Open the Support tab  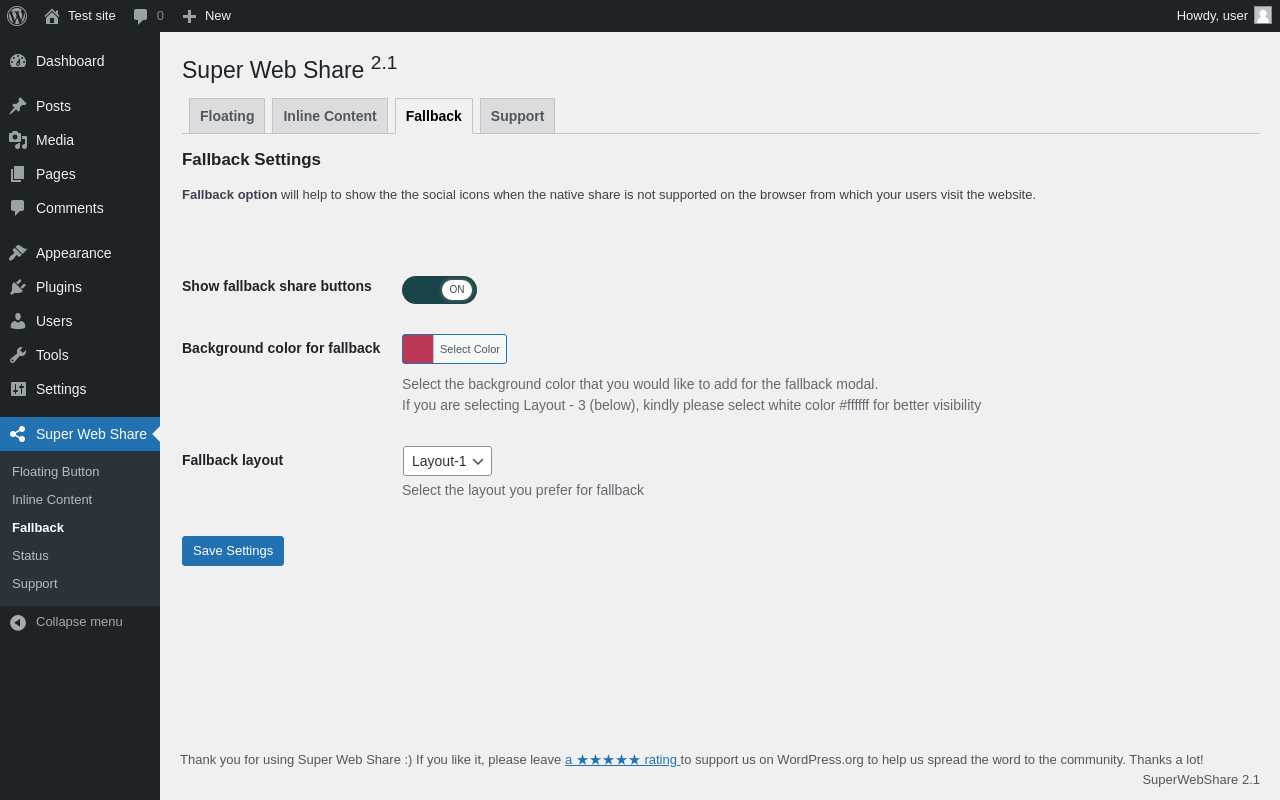(517, 116)
